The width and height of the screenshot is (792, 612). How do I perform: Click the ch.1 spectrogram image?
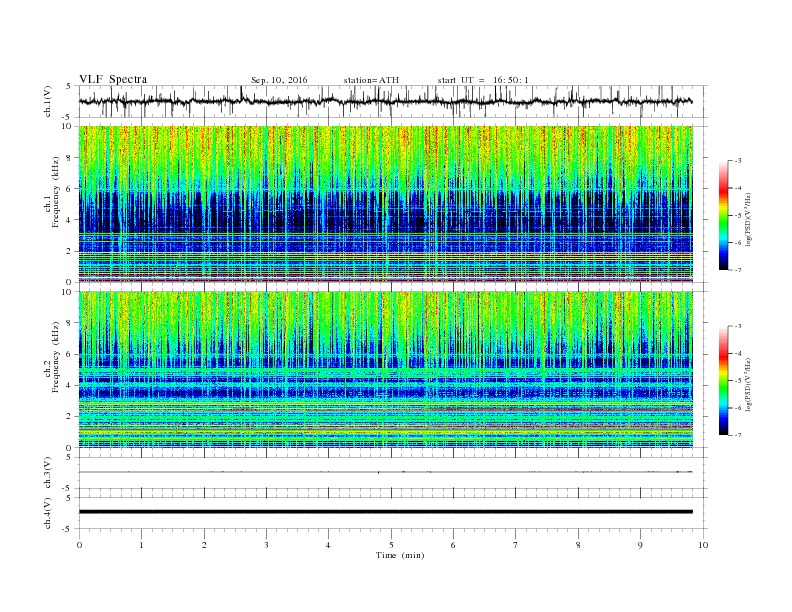[386, 204]
